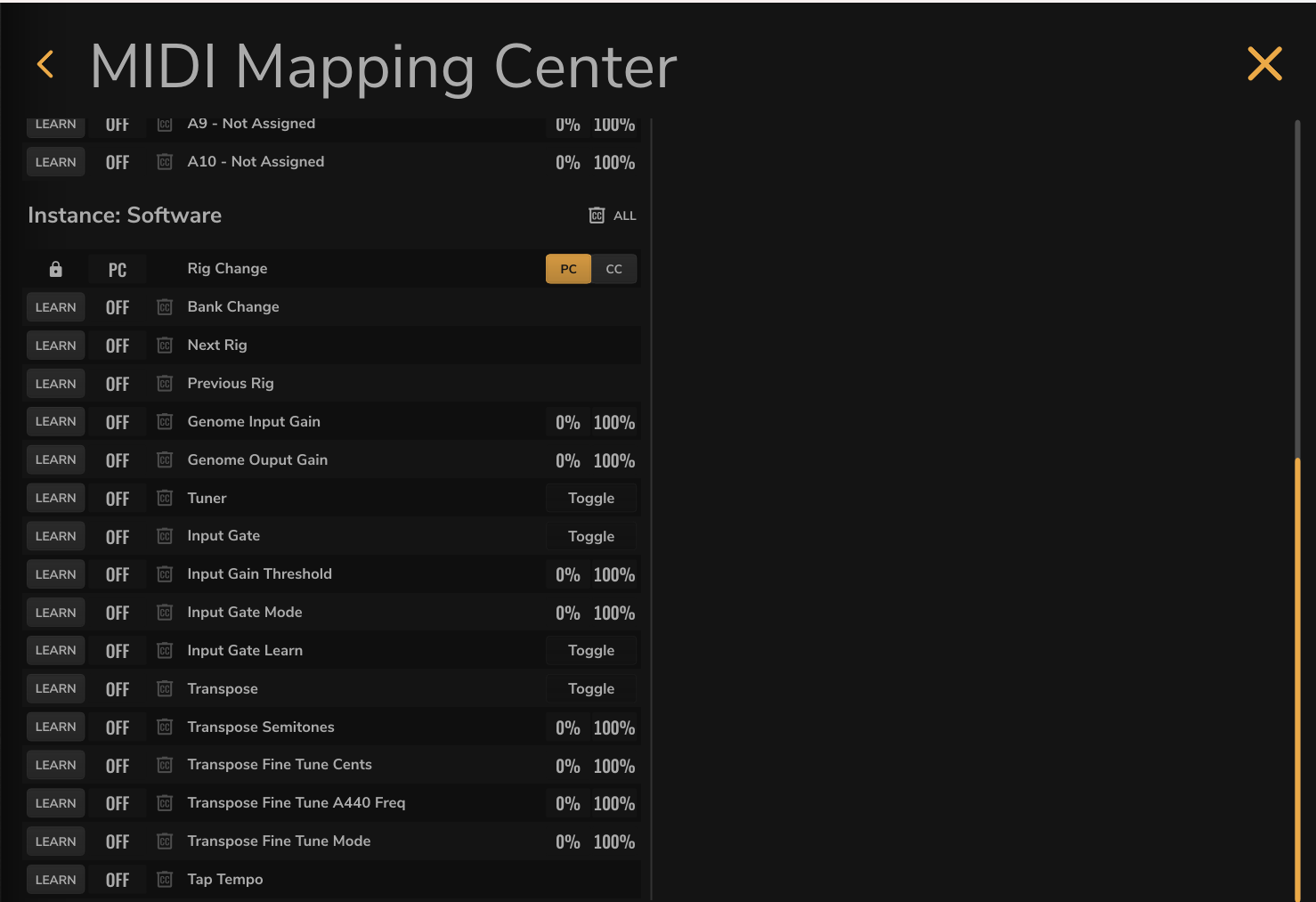Click the clear CC icon for A10 - Not Assigned
Viewport: 1316px width, 902px height.
coord(165,162)
